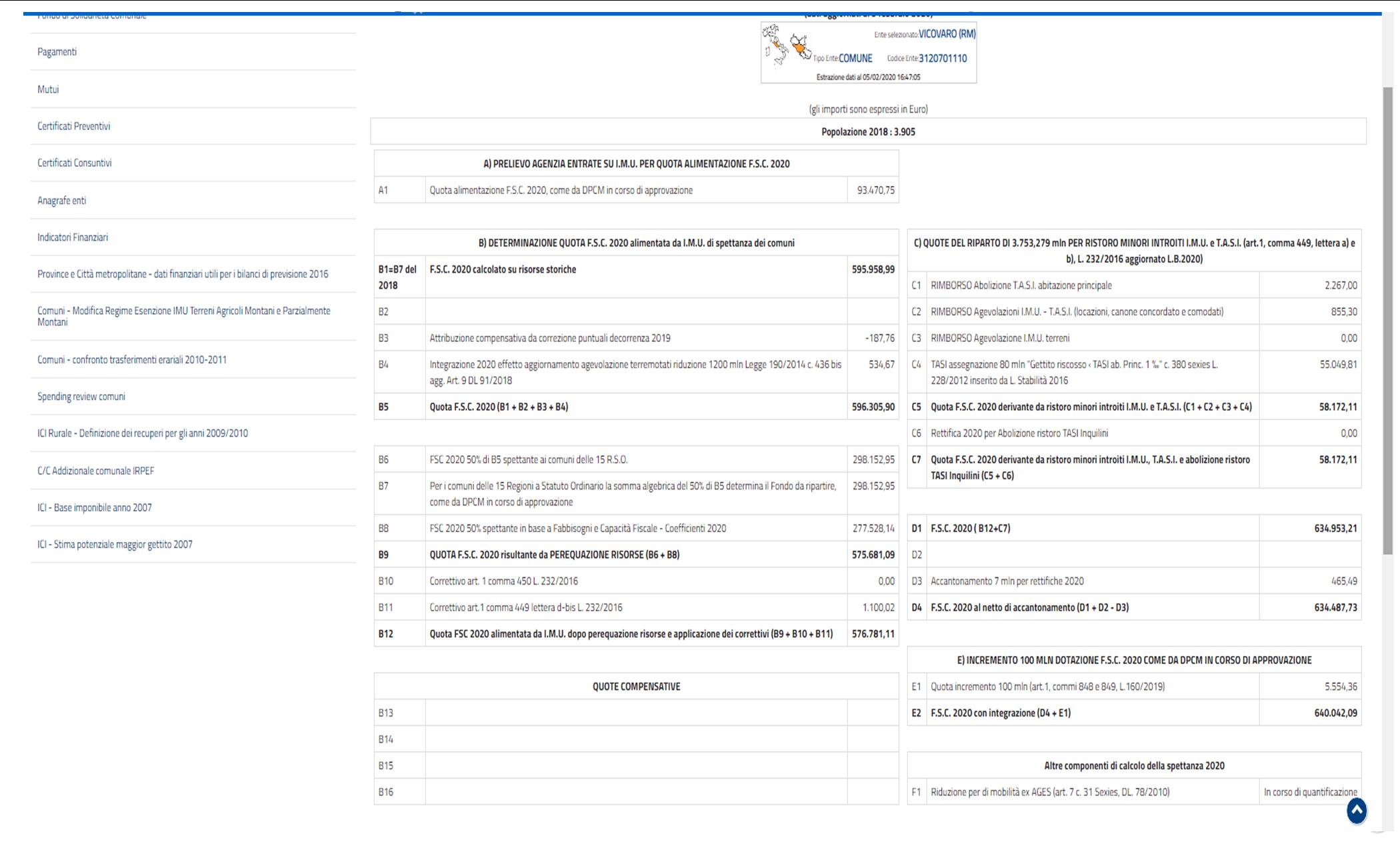The height and width of the screenshot is (850, 1400).
Task: Click the E1 value 5.554,36
Action: 1341,687
